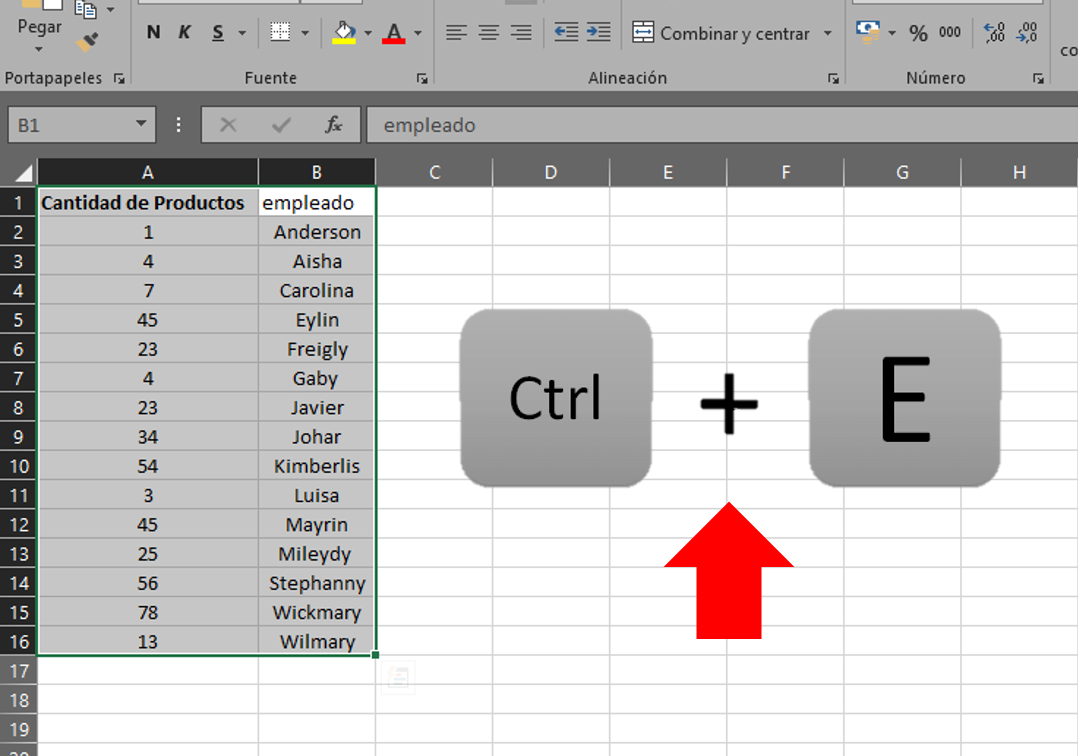Open accounting format dropdown arrow
The image size is (1078, 756).
[x=892, y=33]
